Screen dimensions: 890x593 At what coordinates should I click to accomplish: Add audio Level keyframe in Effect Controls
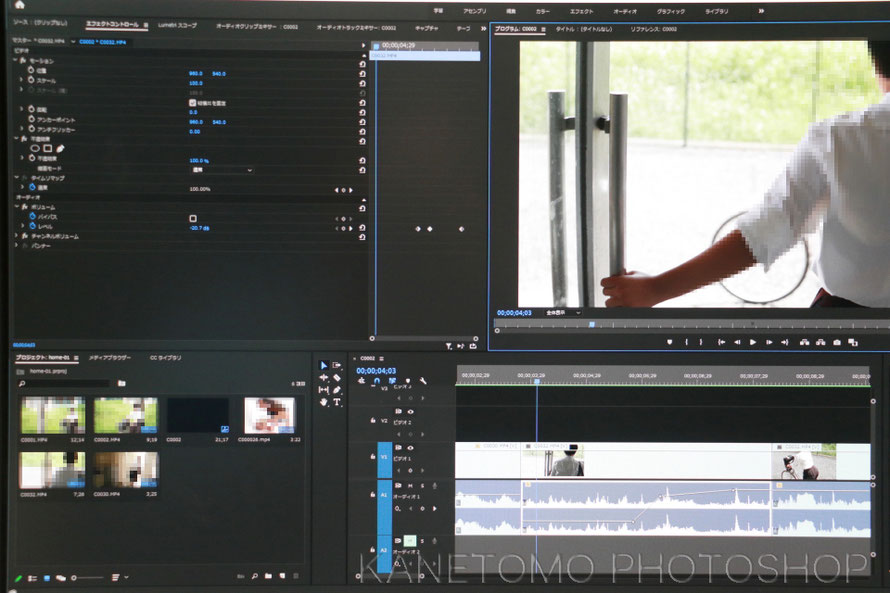[343, 228]
